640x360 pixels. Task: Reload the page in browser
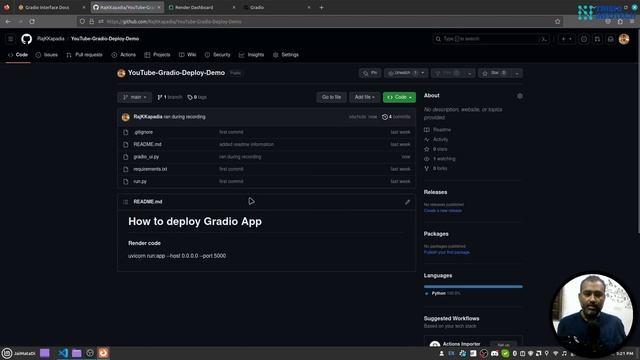click(x=32, y=21)
